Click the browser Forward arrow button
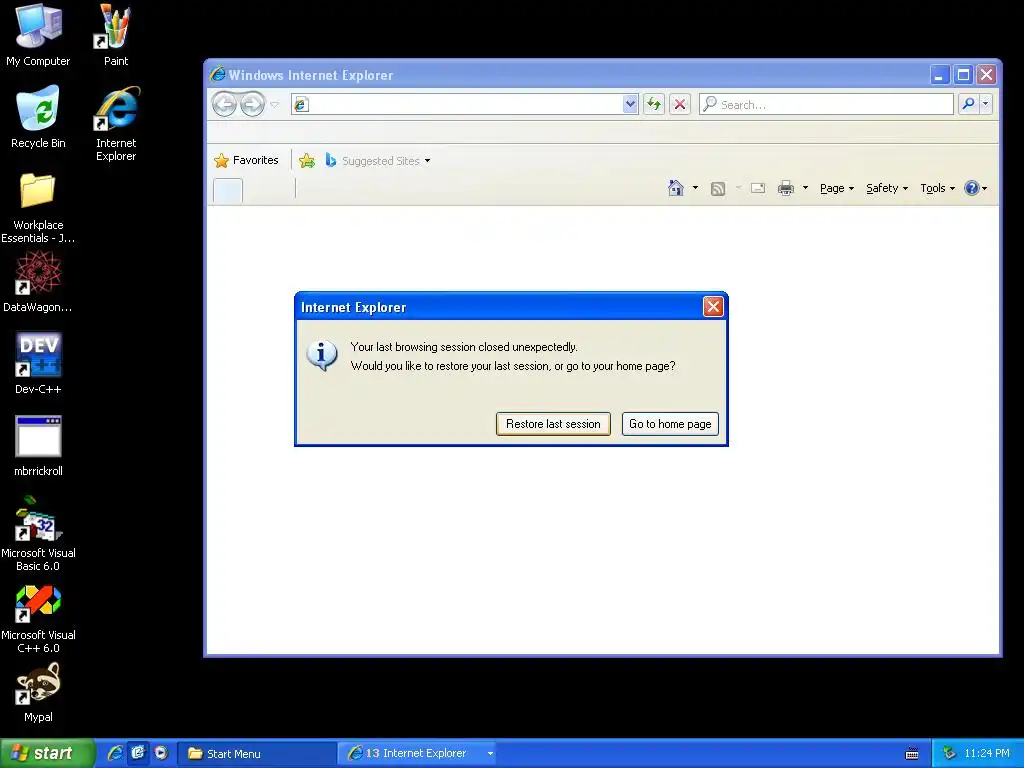 [x=253, y=104]
